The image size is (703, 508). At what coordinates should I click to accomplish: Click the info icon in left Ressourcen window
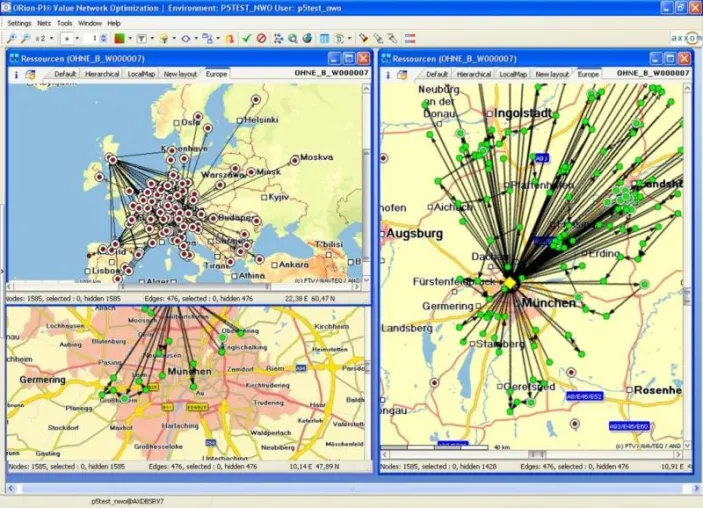[17, 74]
